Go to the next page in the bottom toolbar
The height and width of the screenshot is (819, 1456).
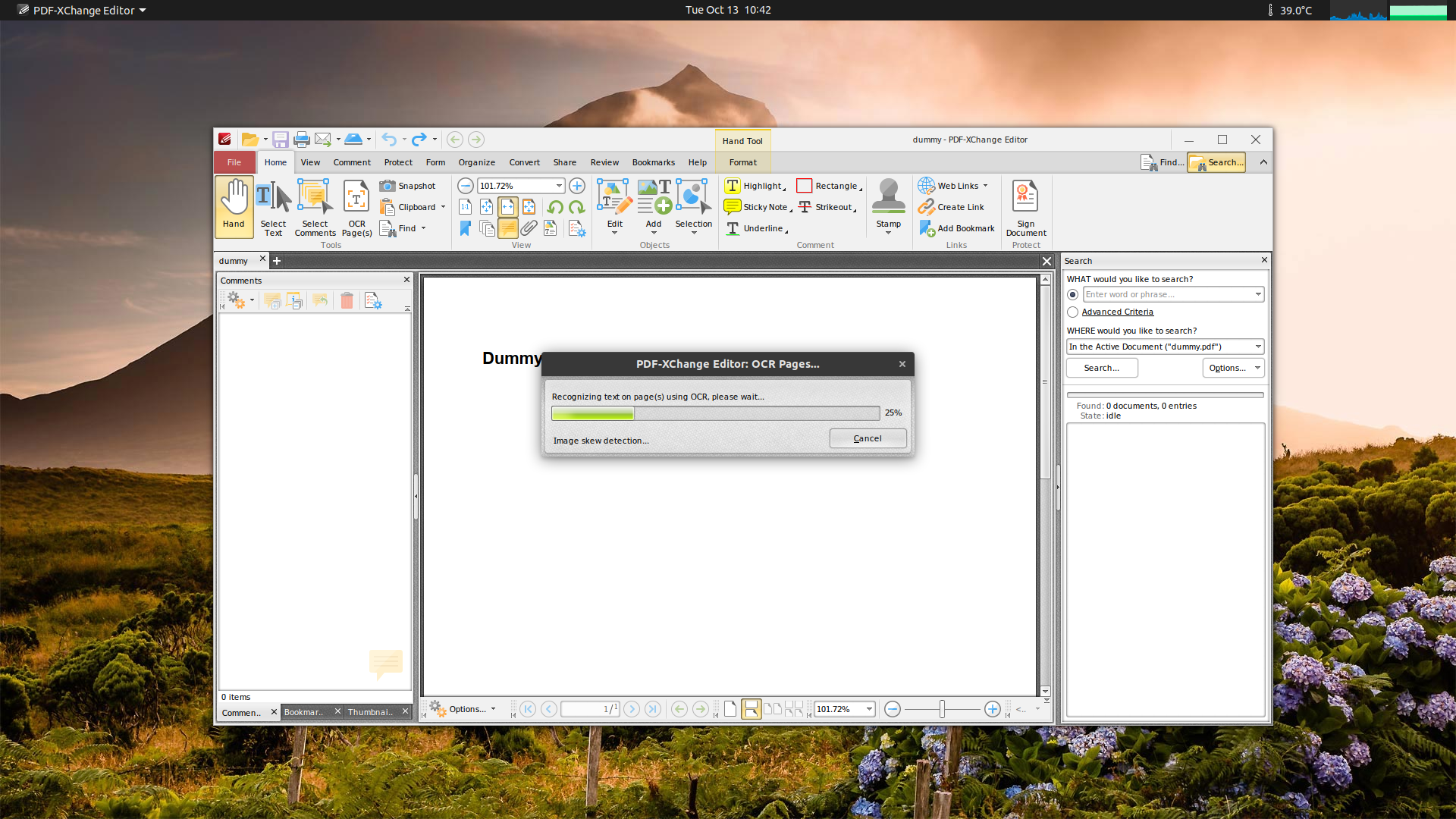coord(631,709)
